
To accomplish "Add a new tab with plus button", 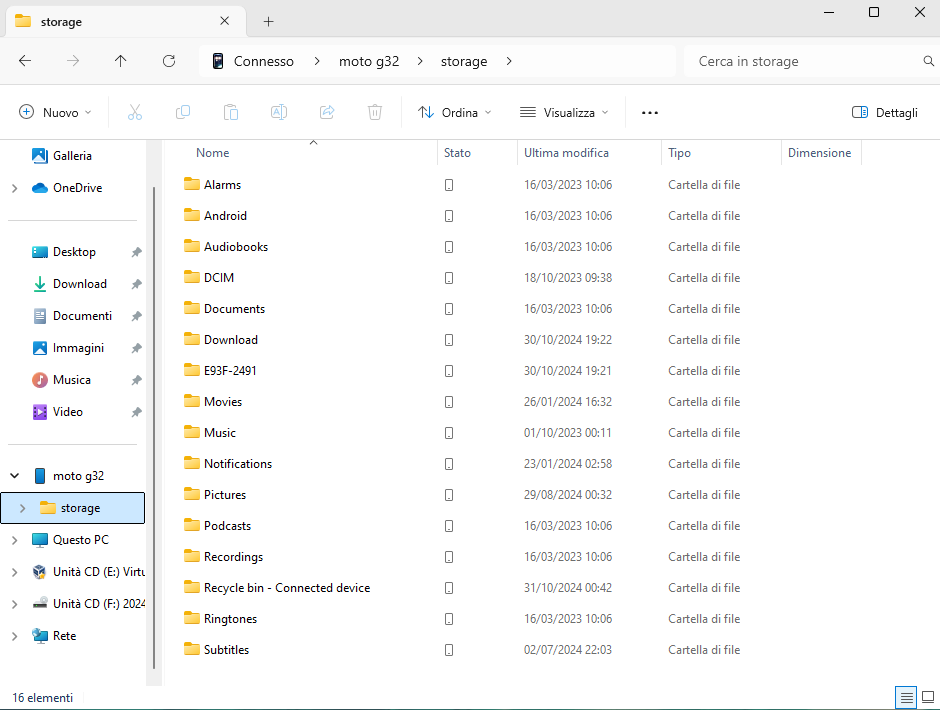I will (x=269, y=22).
